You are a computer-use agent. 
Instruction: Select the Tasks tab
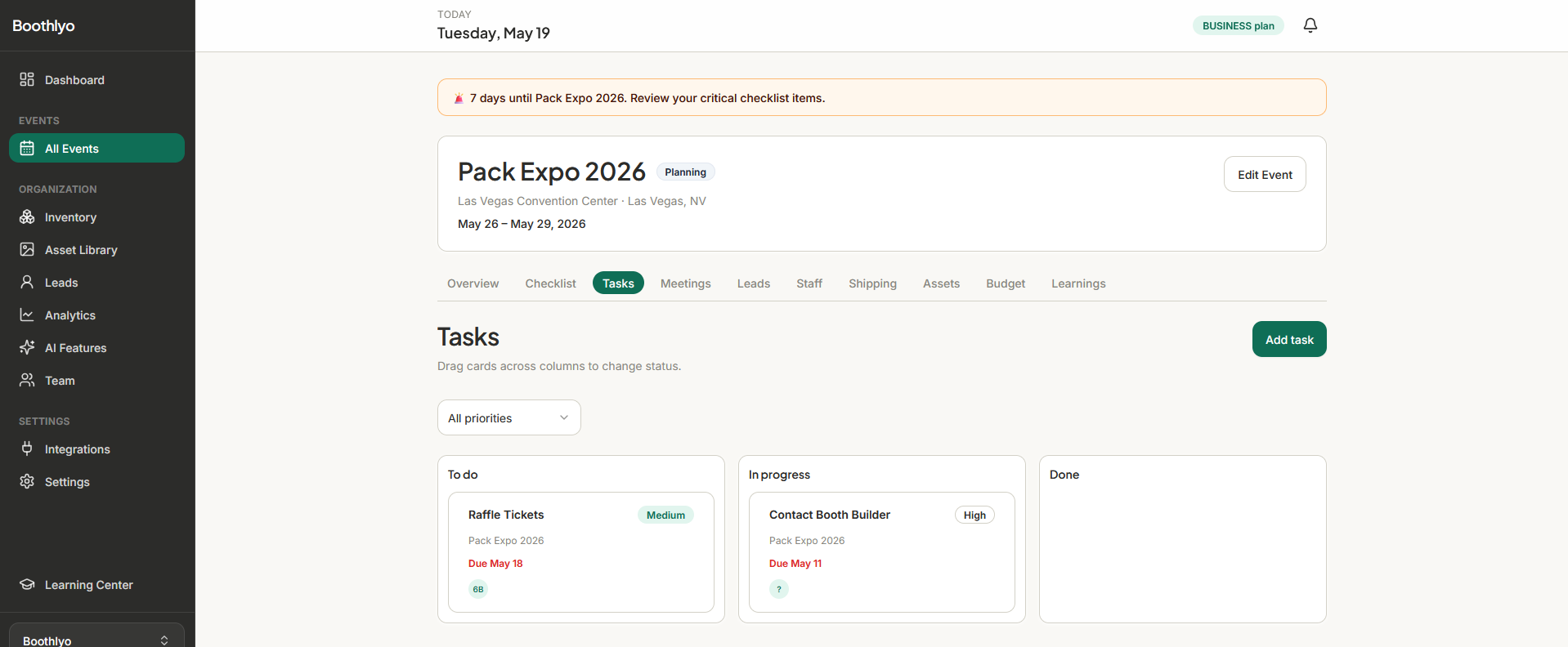(x=618, y=283)
